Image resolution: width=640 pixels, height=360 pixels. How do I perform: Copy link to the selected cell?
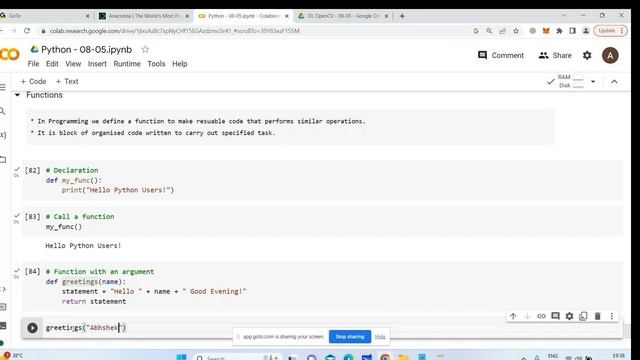pos(541,316)
